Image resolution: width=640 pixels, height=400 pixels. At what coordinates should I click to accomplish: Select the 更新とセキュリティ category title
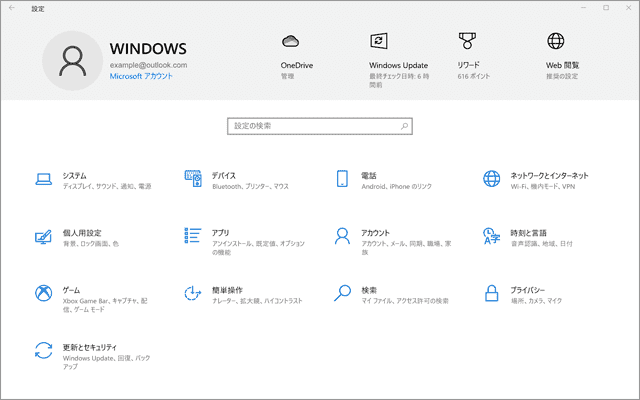89,347
